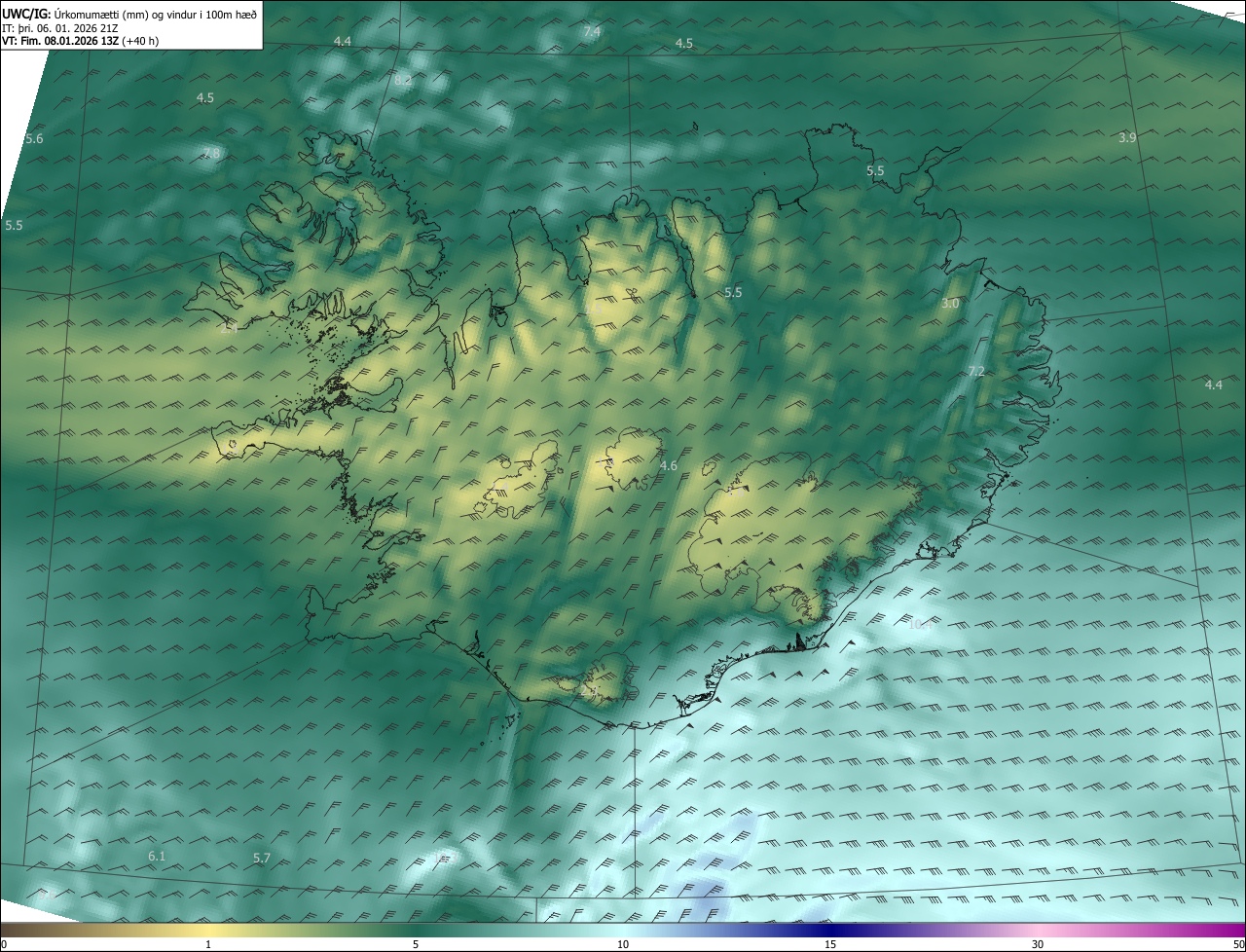
Task: Select the 'IT: þri. 06. 01. 2026 21Z' line
Action: [x=60, y=28]
